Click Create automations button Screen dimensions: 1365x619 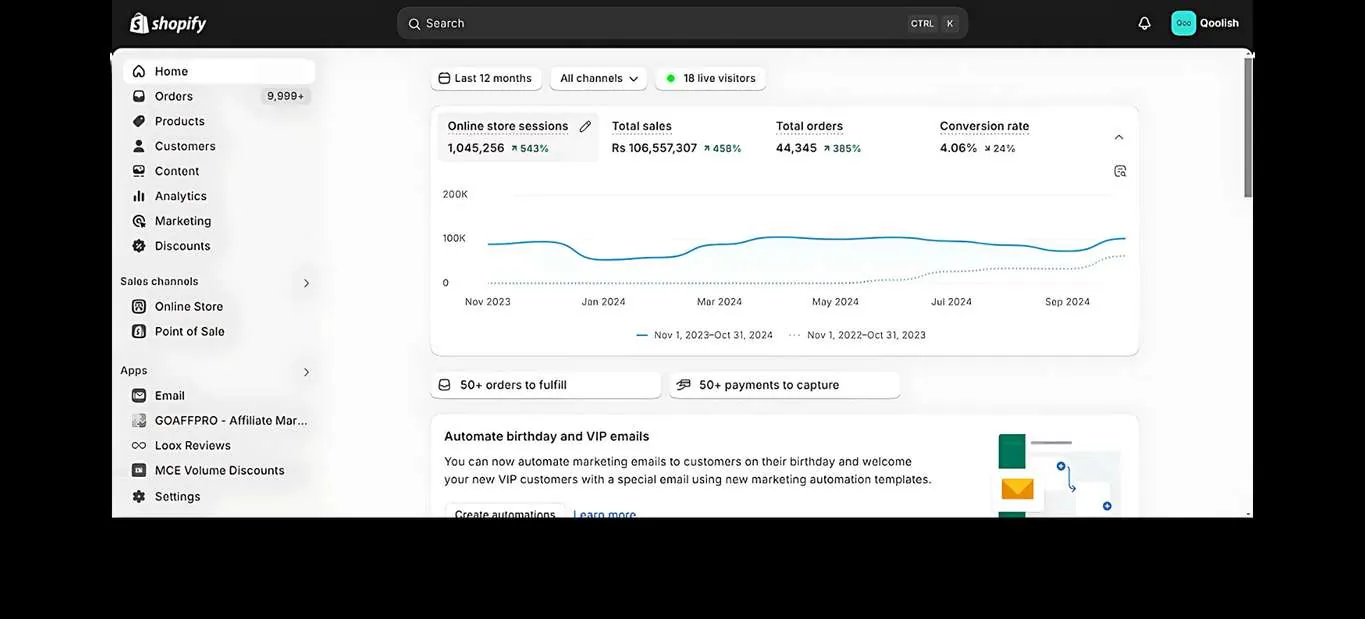pyautogui.click(x=505, y=513)
